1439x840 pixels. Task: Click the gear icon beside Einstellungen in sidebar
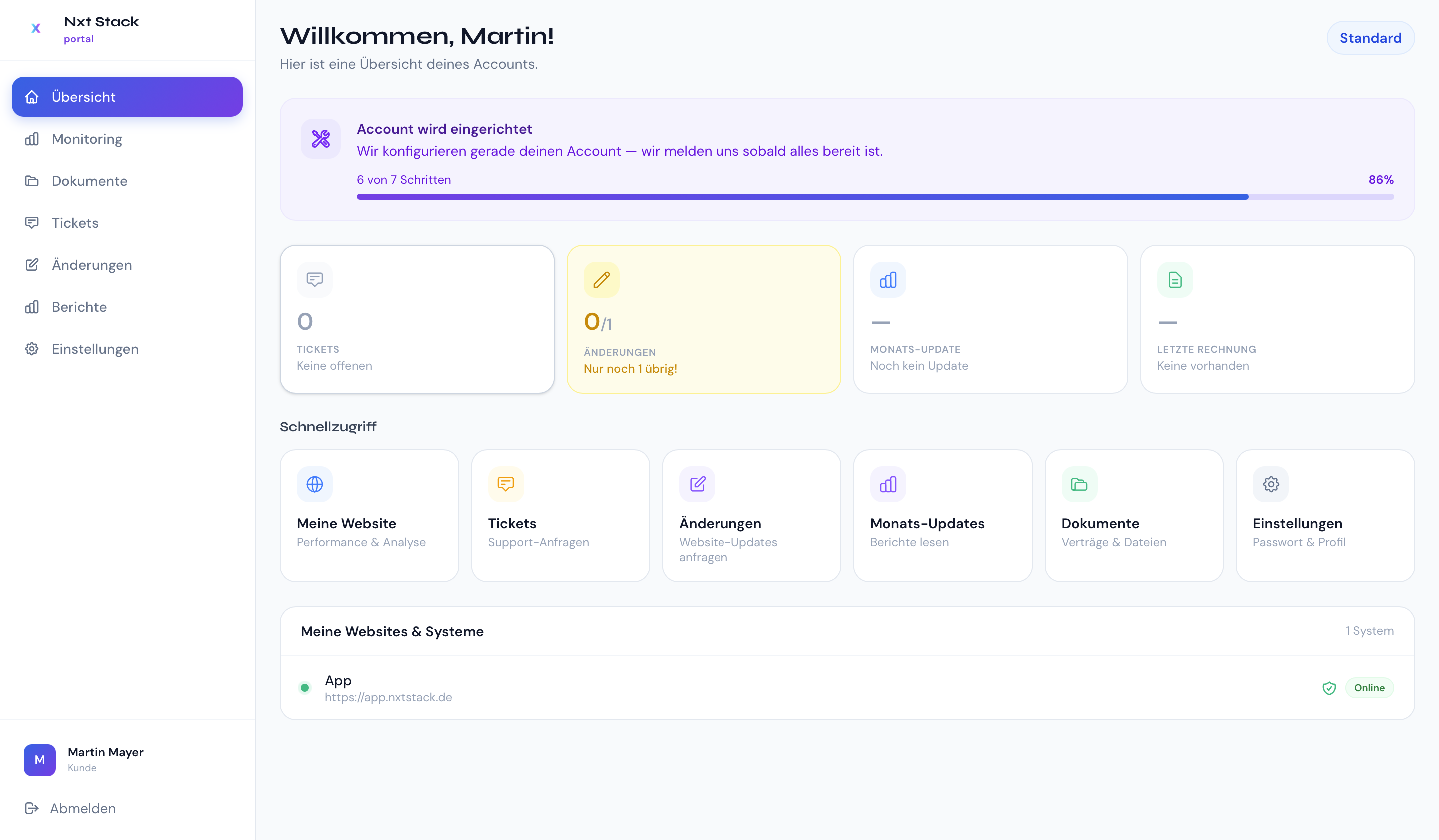click(32, 349)
